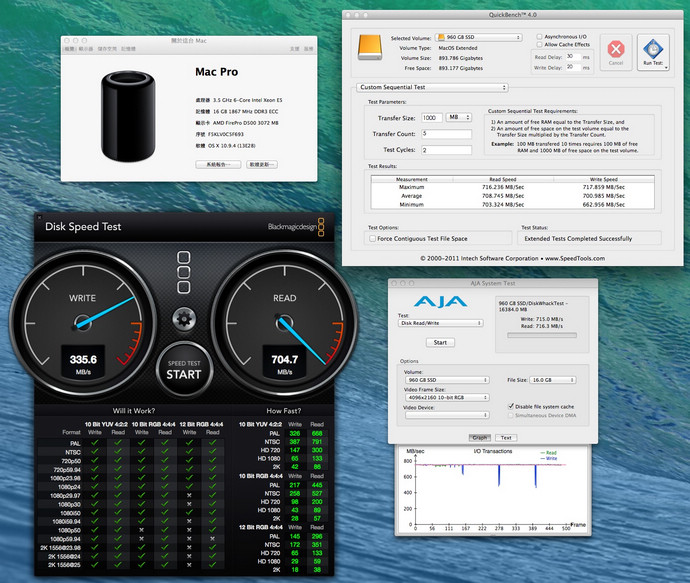Click the 335.6 MB/s write readout
Viewport: 690px width, 583px height.
[83, 362]
